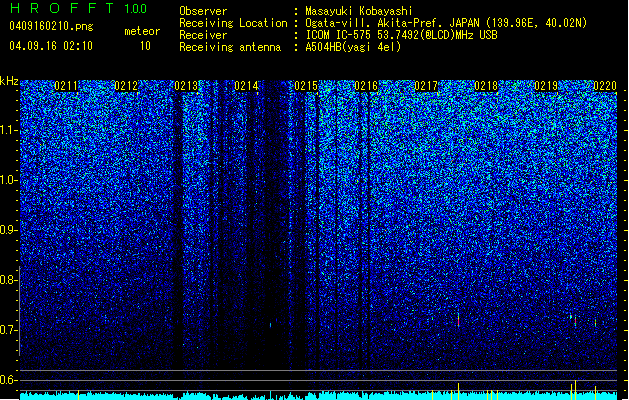Click the 0.8 frequency axis label

click(9, 280)
